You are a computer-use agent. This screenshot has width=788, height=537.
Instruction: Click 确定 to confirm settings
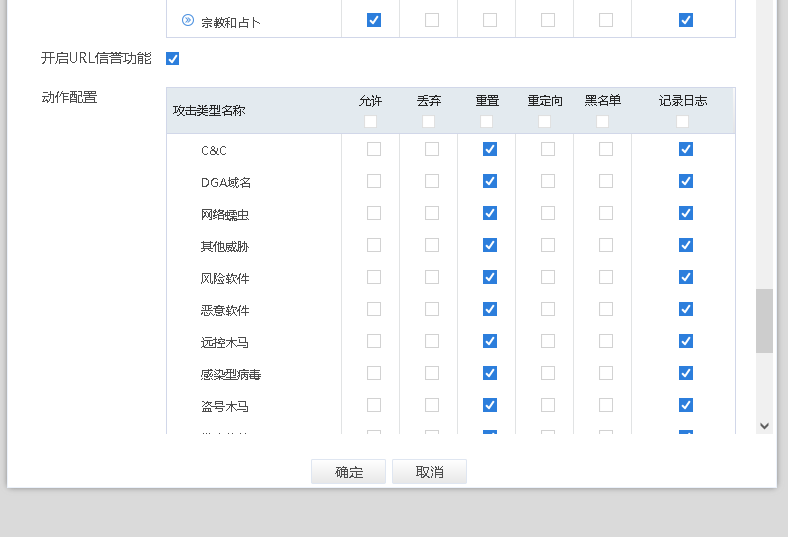348,472
